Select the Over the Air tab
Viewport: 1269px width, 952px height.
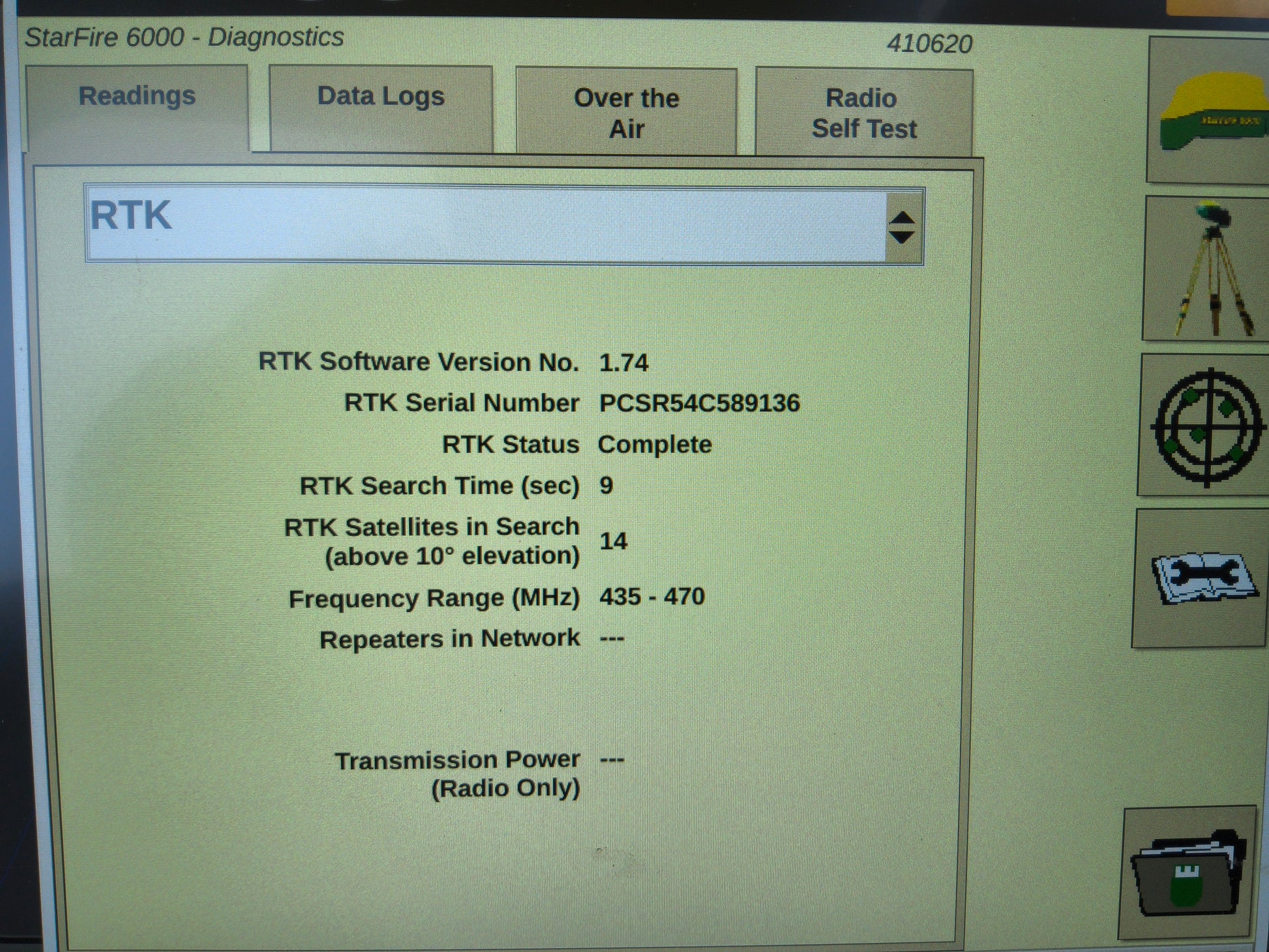pos(626,113)
